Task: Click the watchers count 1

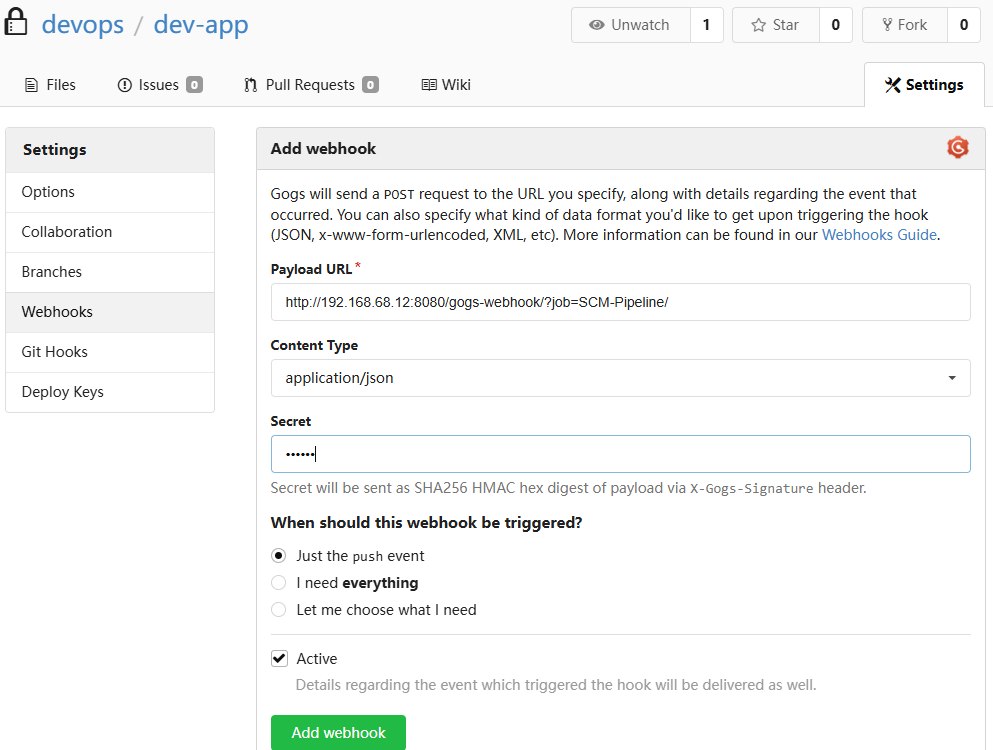Action: (x=707, y=25)
